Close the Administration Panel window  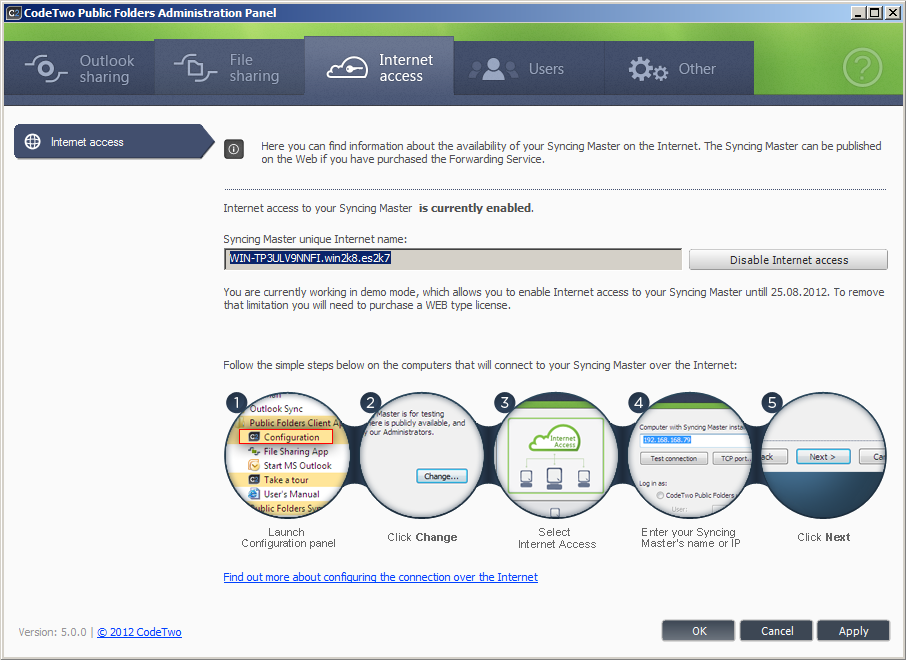tap(892, 13)
